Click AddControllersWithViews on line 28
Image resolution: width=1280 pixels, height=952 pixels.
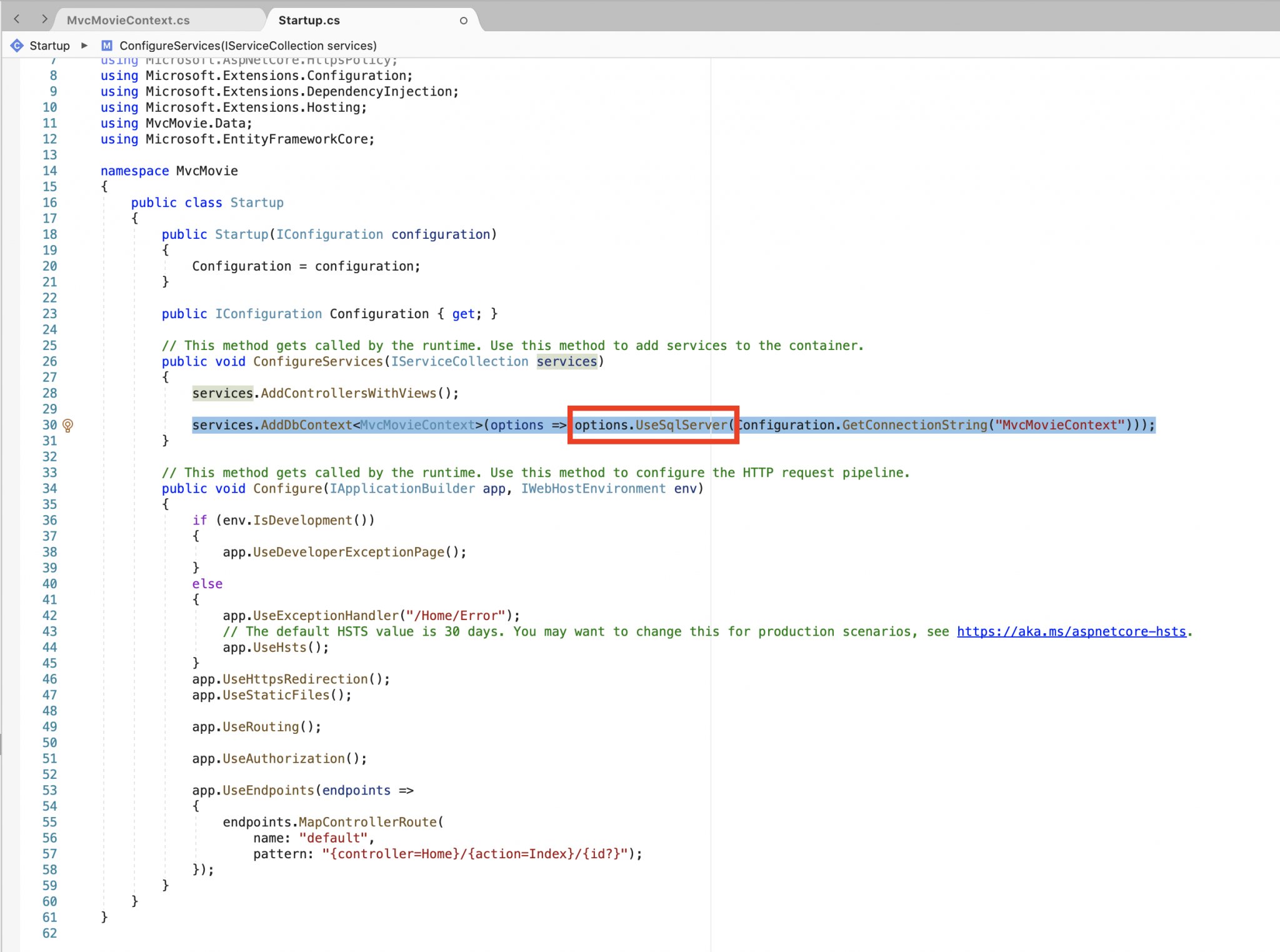pyautogui.click(x=349, y=393)
